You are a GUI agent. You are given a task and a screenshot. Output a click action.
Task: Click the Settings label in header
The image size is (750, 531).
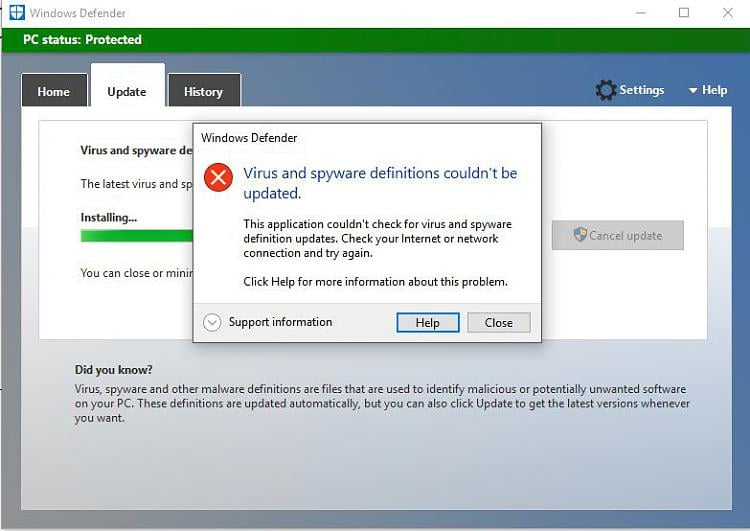tap(642, 90)
